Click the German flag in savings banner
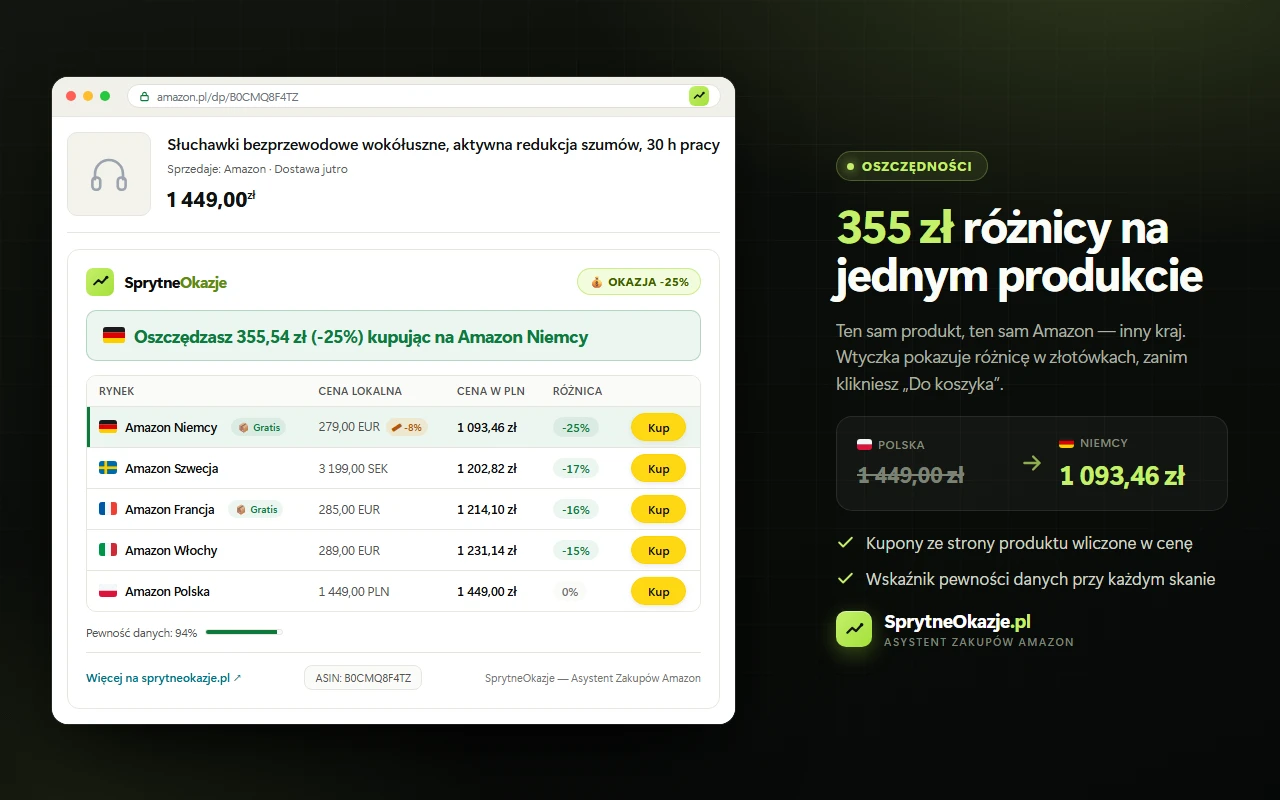Screen dimensions: 1280x800 tap(114, 336)
